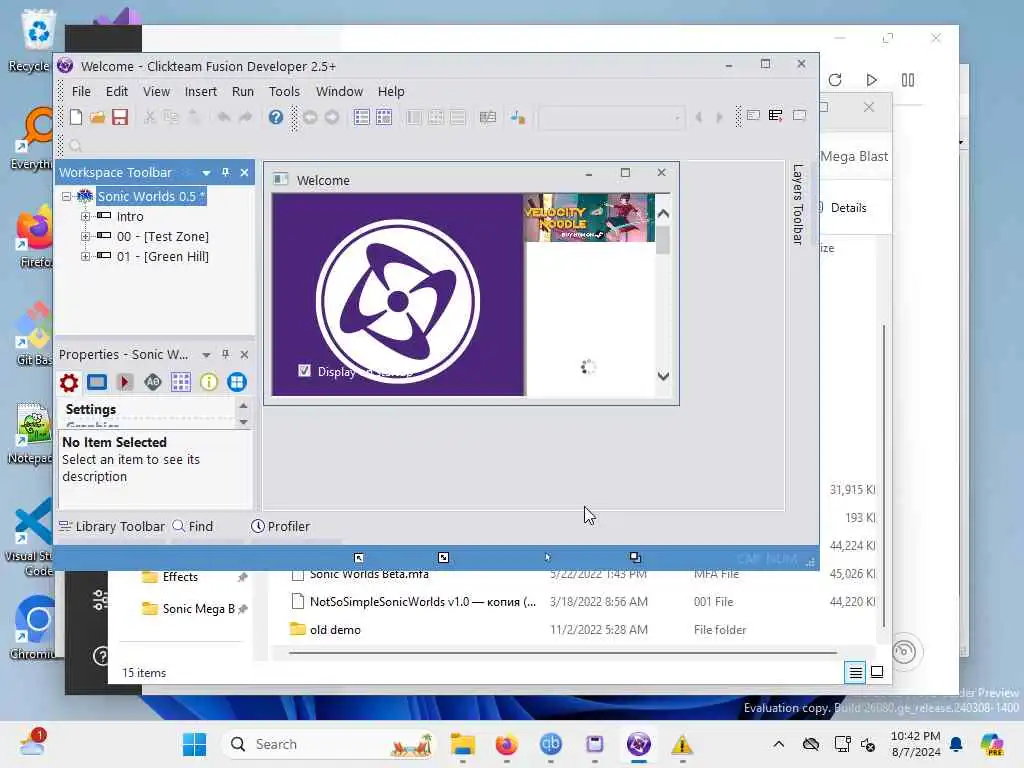Viewport: 1024px width, 768px height.
Task: Open the Values properties tab icon
Action: click(153, 382)
